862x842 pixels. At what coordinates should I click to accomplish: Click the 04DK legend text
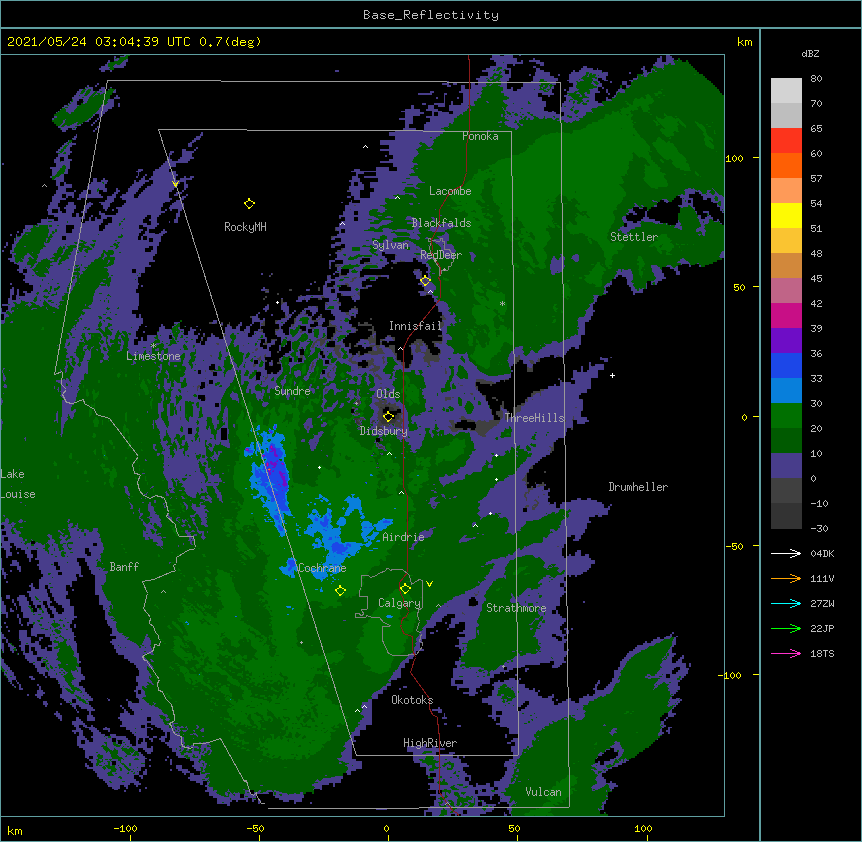point(822,553)
